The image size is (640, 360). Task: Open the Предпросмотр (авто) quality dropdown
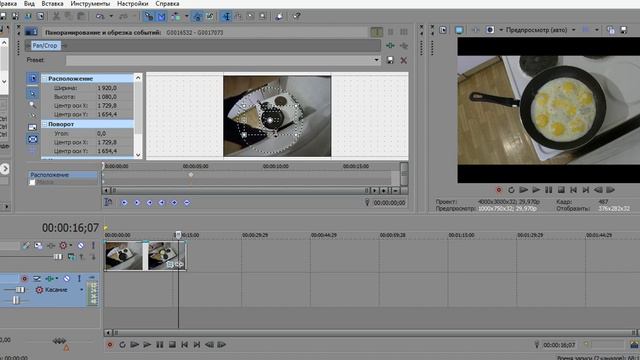pos(540,30)
